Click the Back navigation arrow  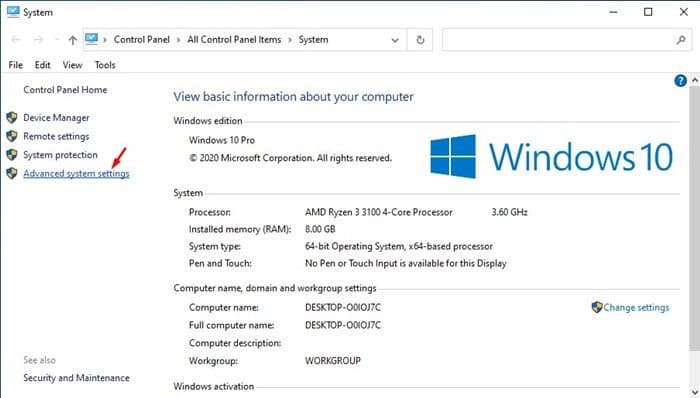16,40
